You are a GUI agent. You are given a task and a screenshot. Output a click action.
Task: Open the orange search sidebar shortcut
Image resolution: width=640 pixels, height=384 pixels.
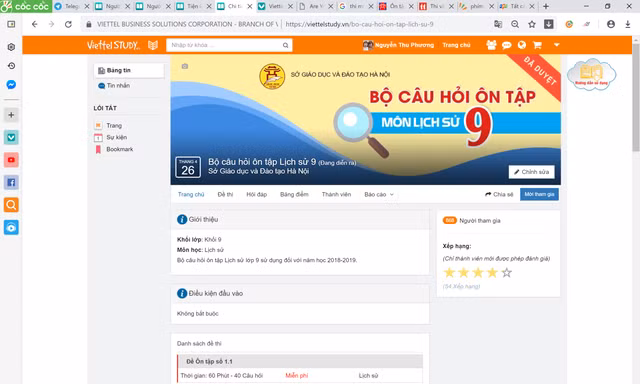coord(11,205)
